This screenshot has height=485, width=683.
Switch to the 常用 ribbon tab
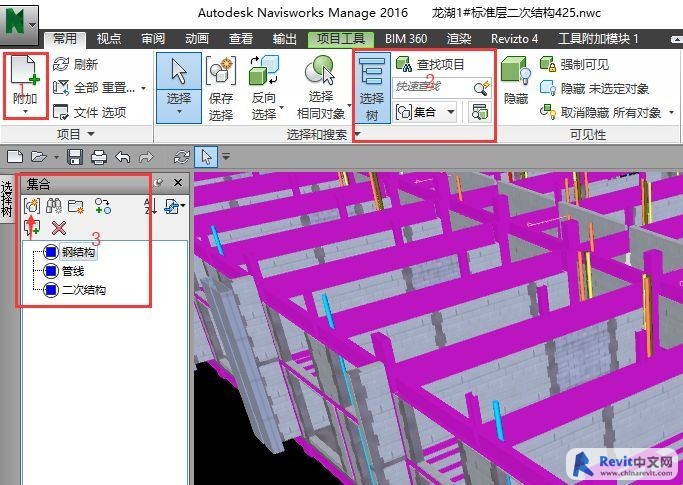[x=65, y=39]
